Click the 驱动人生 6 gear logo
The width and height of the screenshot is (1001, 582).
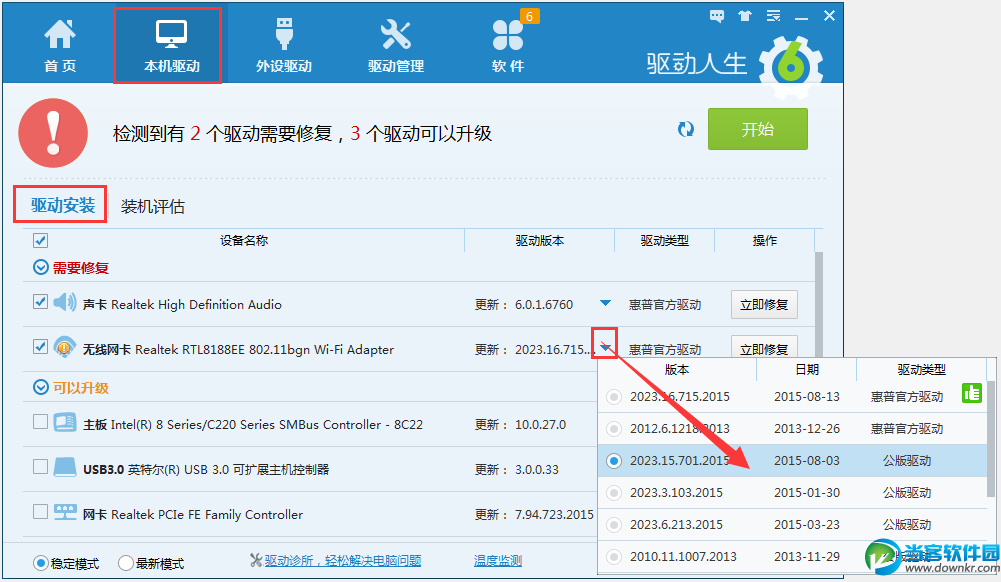791,66
